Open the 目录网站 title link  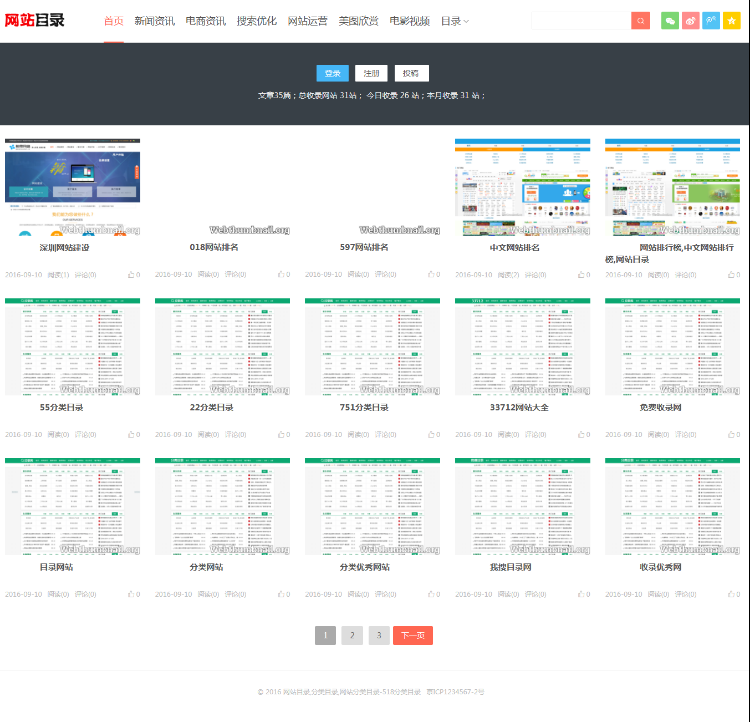coord(56,567)
